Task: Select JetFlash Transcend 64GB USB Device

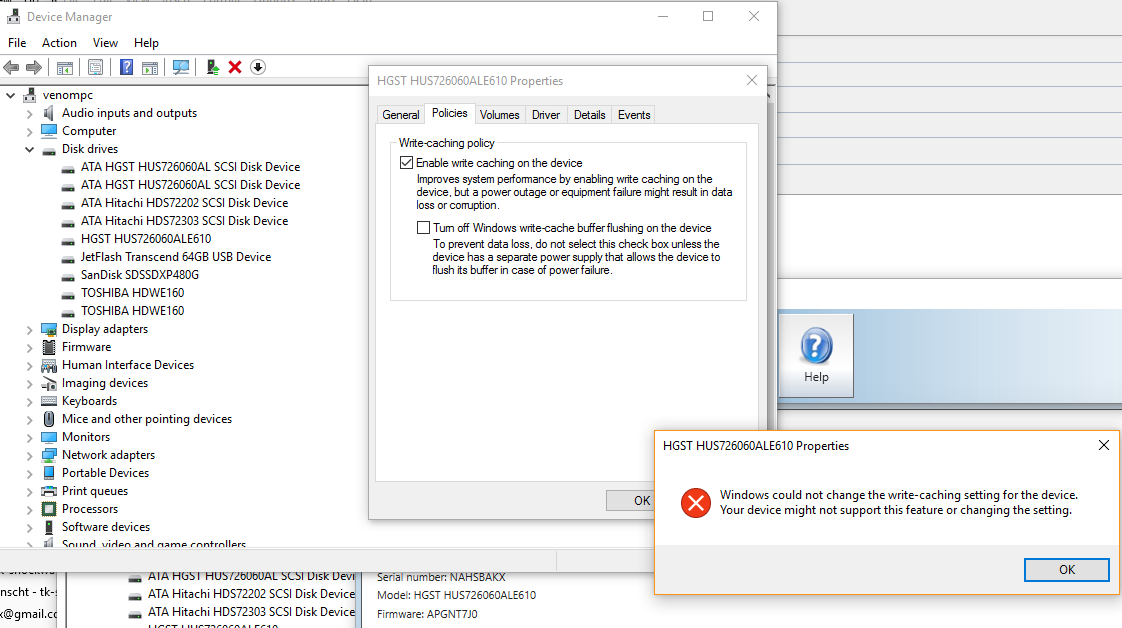Action: tap(176, 257)
